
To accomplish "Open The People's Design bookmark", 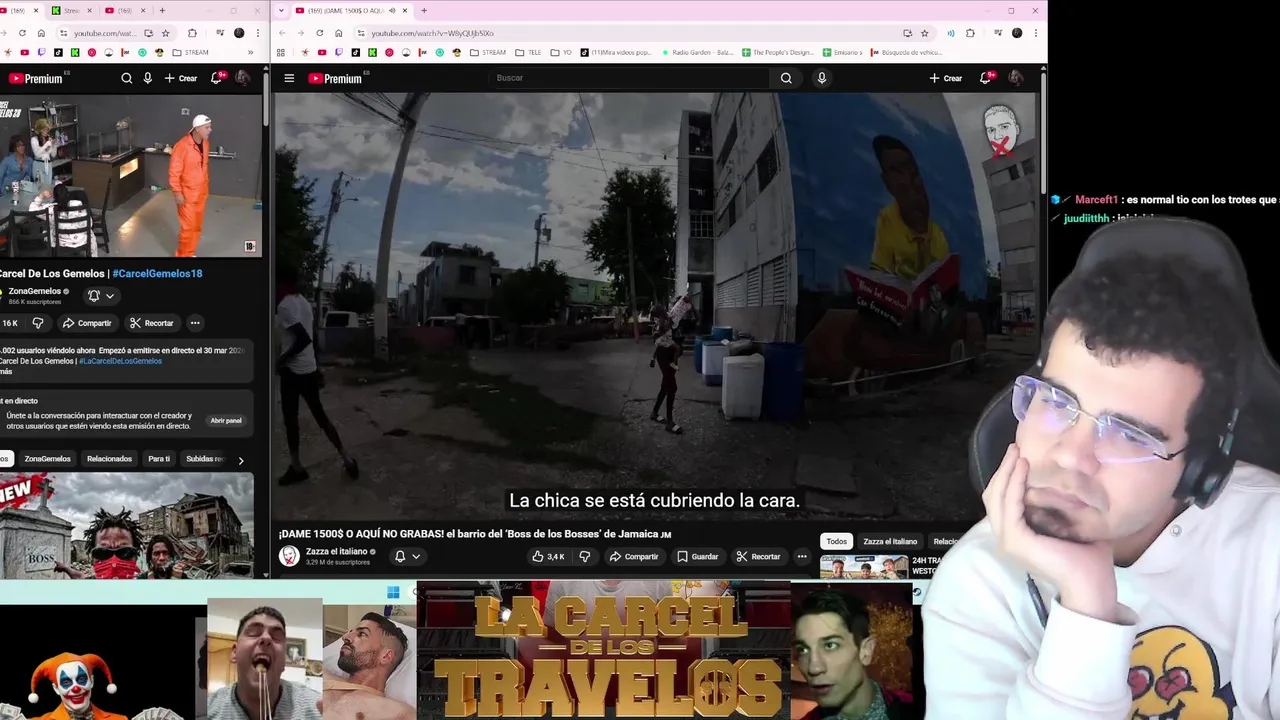I will point(778,52).
